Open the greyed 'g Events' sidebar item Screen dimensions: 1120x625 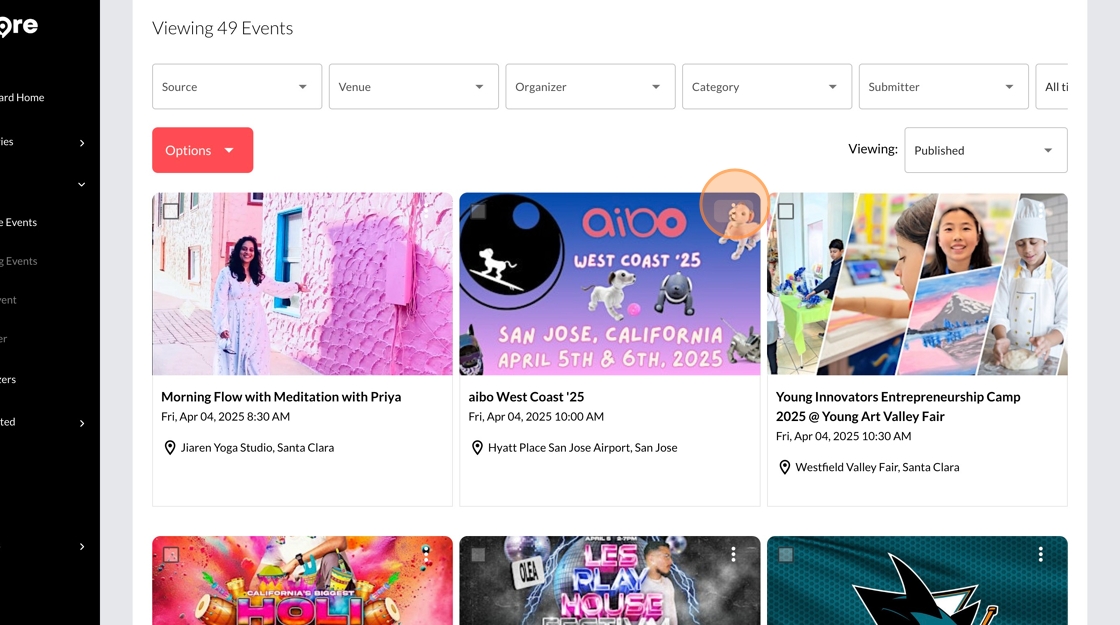pos(19,261)
